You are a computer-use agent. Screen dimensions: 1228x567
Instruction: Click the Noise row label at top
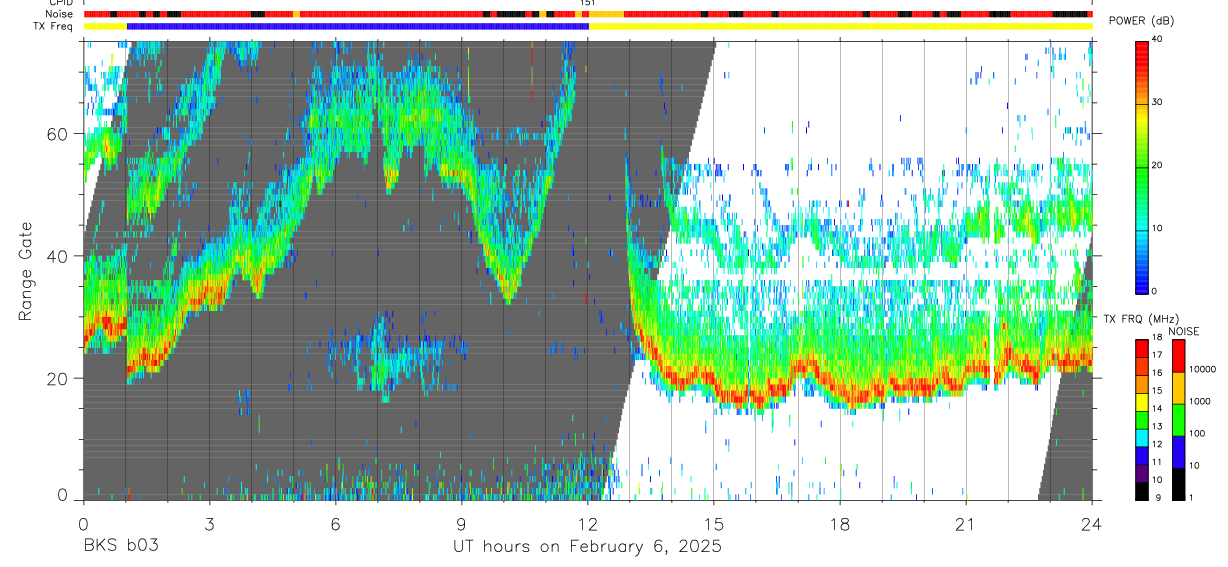pyautogui.click(x=59, y=14)
